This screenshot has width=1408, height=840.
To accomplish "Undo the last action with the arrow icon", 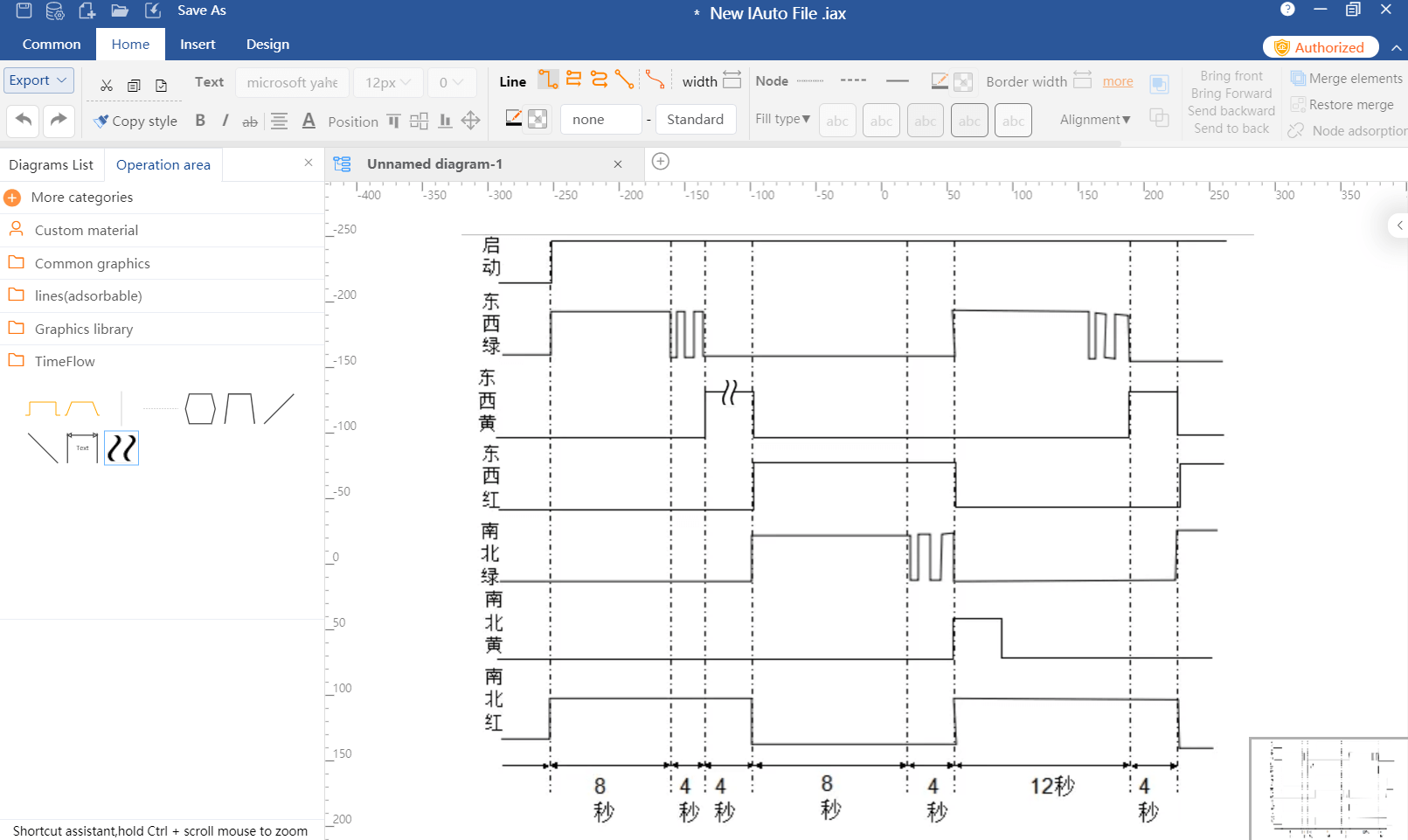I will [x=23, y=120].
